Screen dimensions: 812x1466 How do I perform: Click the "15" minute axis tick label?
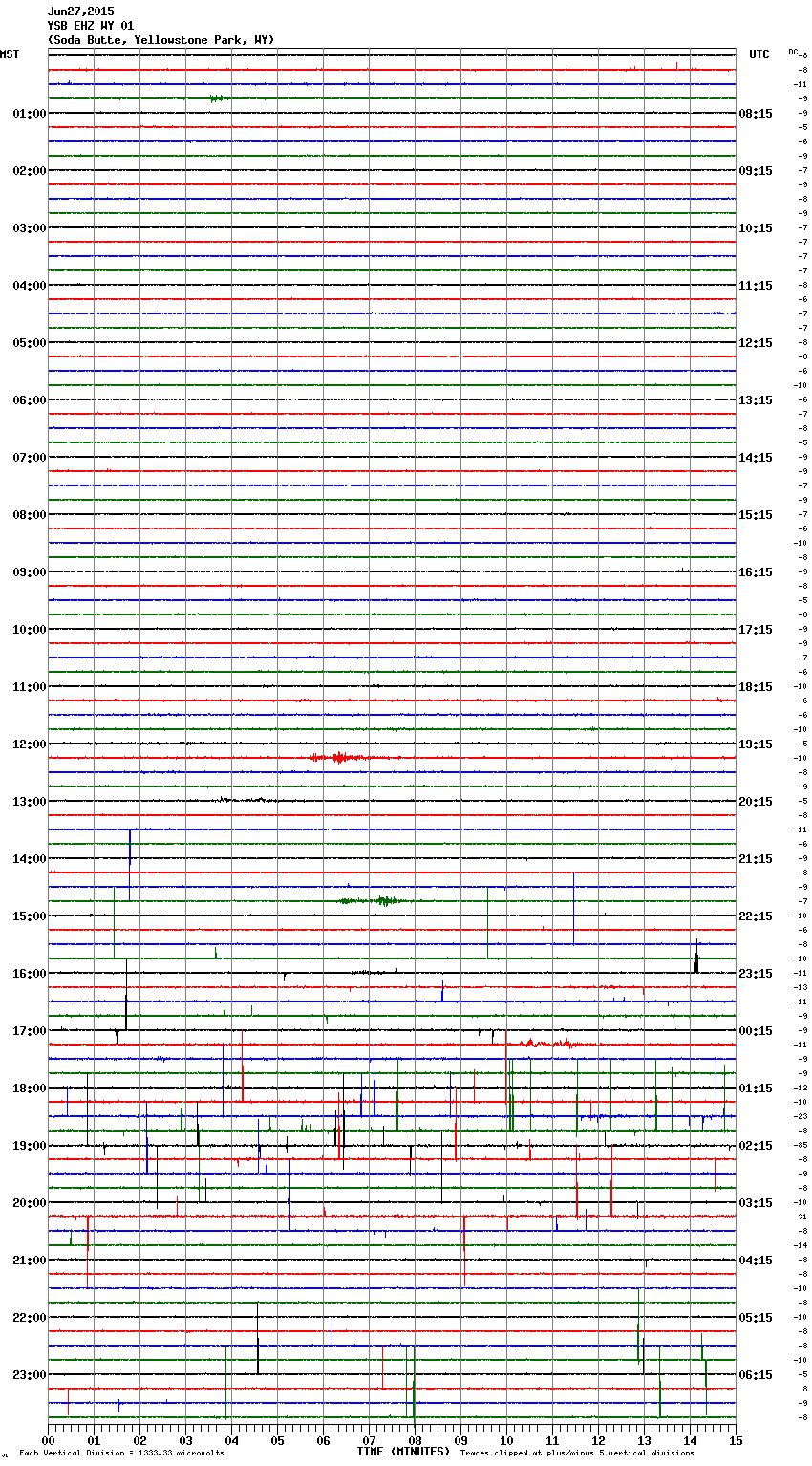pyautogui.click(x=735, y=1440)
